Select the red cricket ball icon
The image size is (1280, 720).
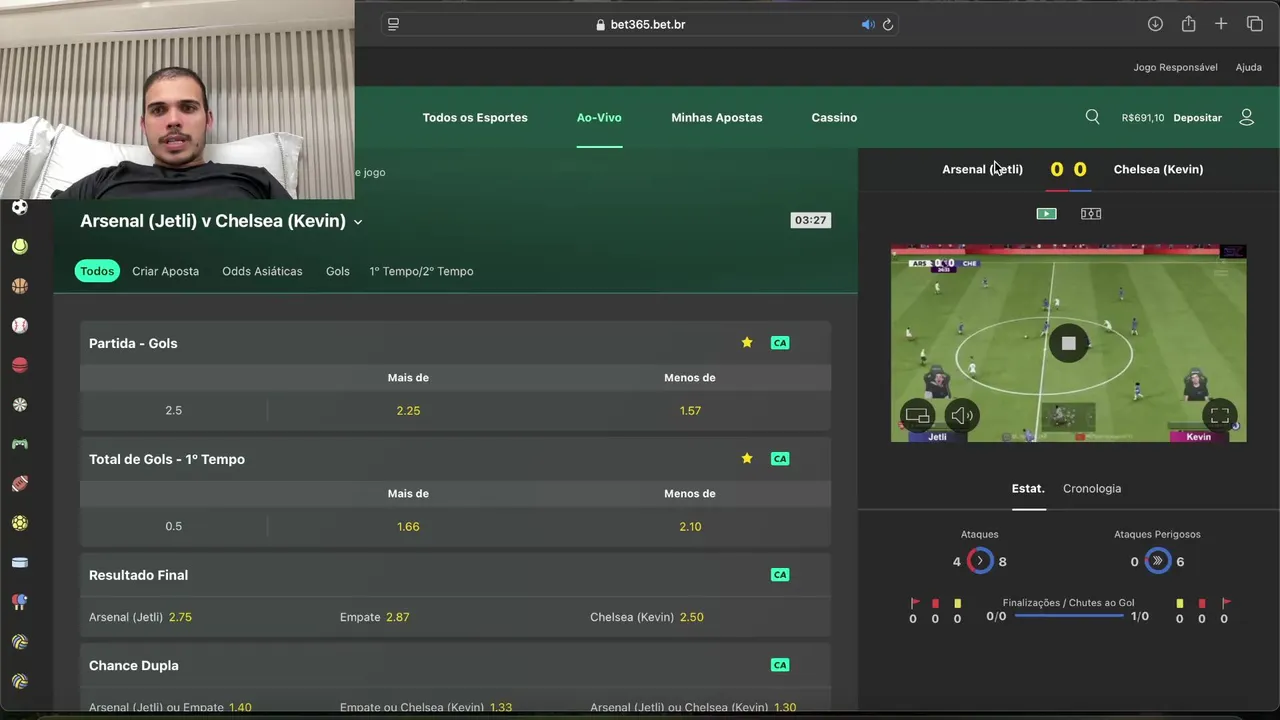click(x=19, y=365)
